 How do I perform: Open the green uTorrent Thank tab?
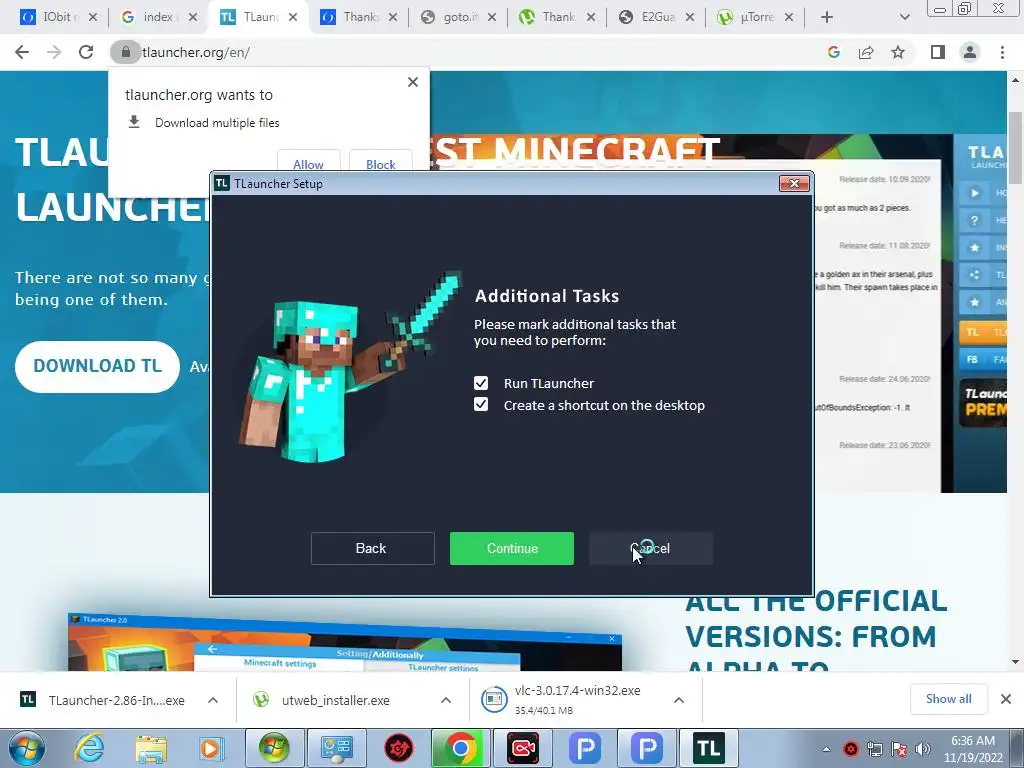[558, 17]
